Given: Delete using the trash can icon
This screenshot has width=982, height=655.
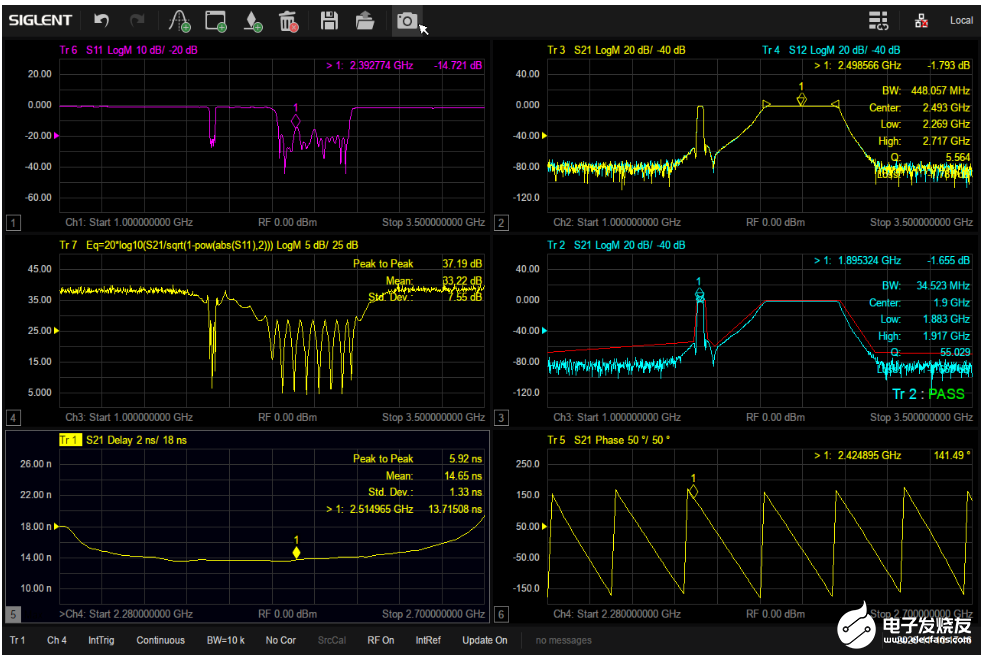Looking at the screenshot, I should pyautogui.click(x=288, y=21).
